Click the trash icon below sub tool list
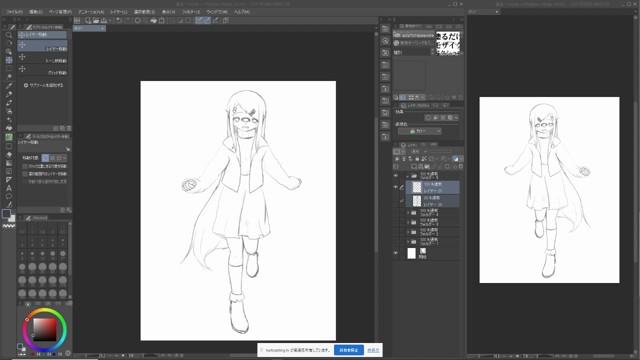The image size is (640, 360). pyautogui.click(x=69, y=128)
